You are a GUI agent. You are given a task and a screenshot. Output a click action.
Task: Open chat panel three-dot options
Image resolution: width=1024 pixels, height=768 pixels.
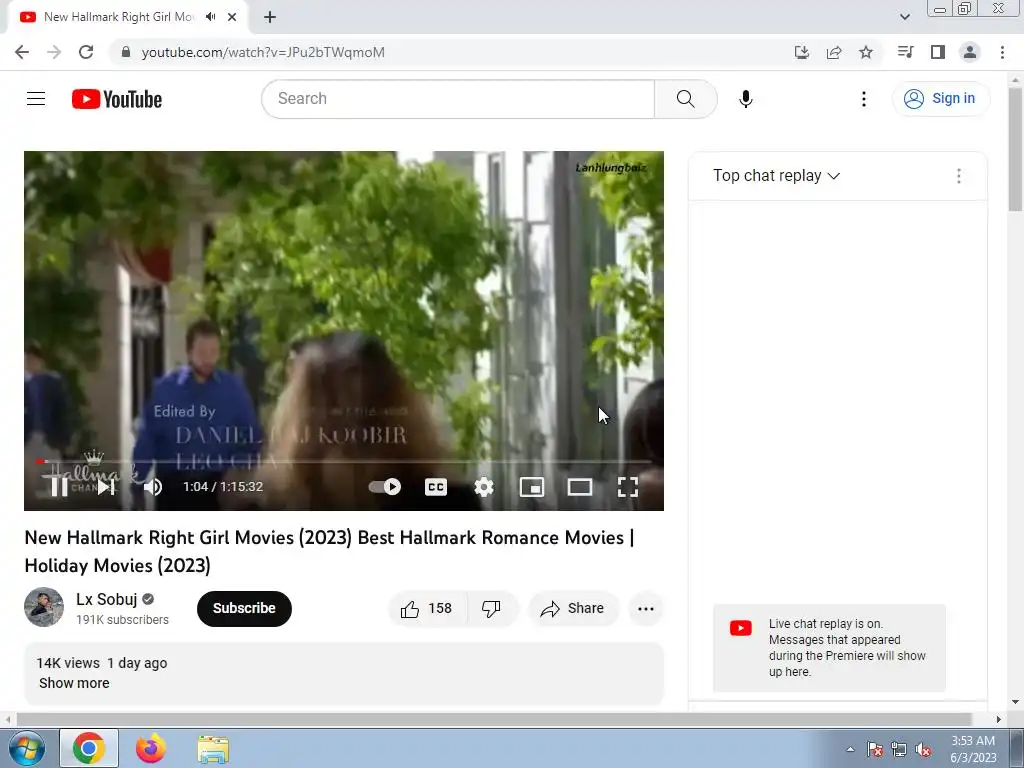pyautogui.click(x=959, y=176)
